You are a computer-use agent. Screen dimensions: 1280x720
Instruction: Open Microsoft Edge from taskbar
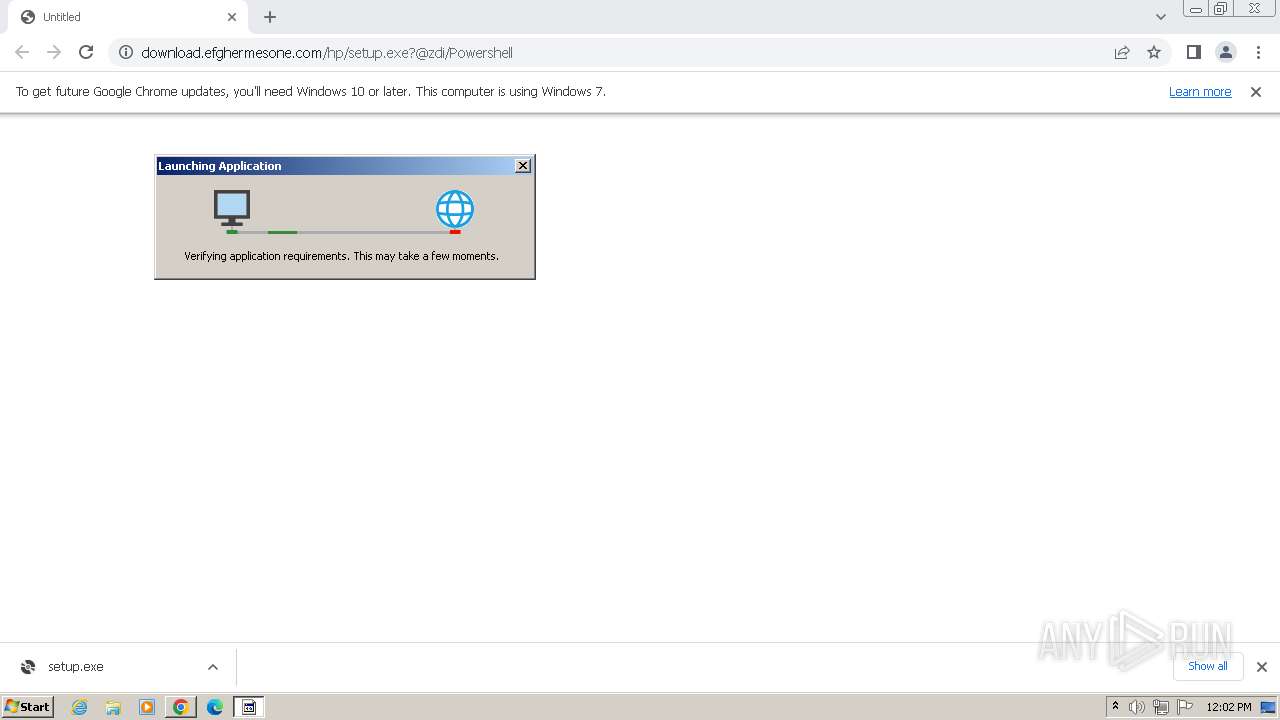coord(215,707)
